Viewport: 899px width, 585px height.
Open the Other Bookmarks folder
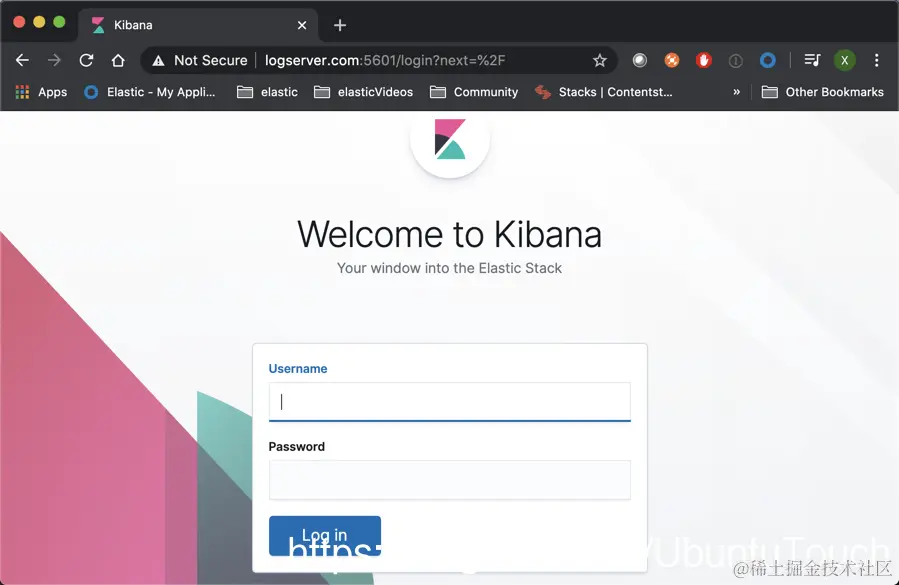click(823, 92)
